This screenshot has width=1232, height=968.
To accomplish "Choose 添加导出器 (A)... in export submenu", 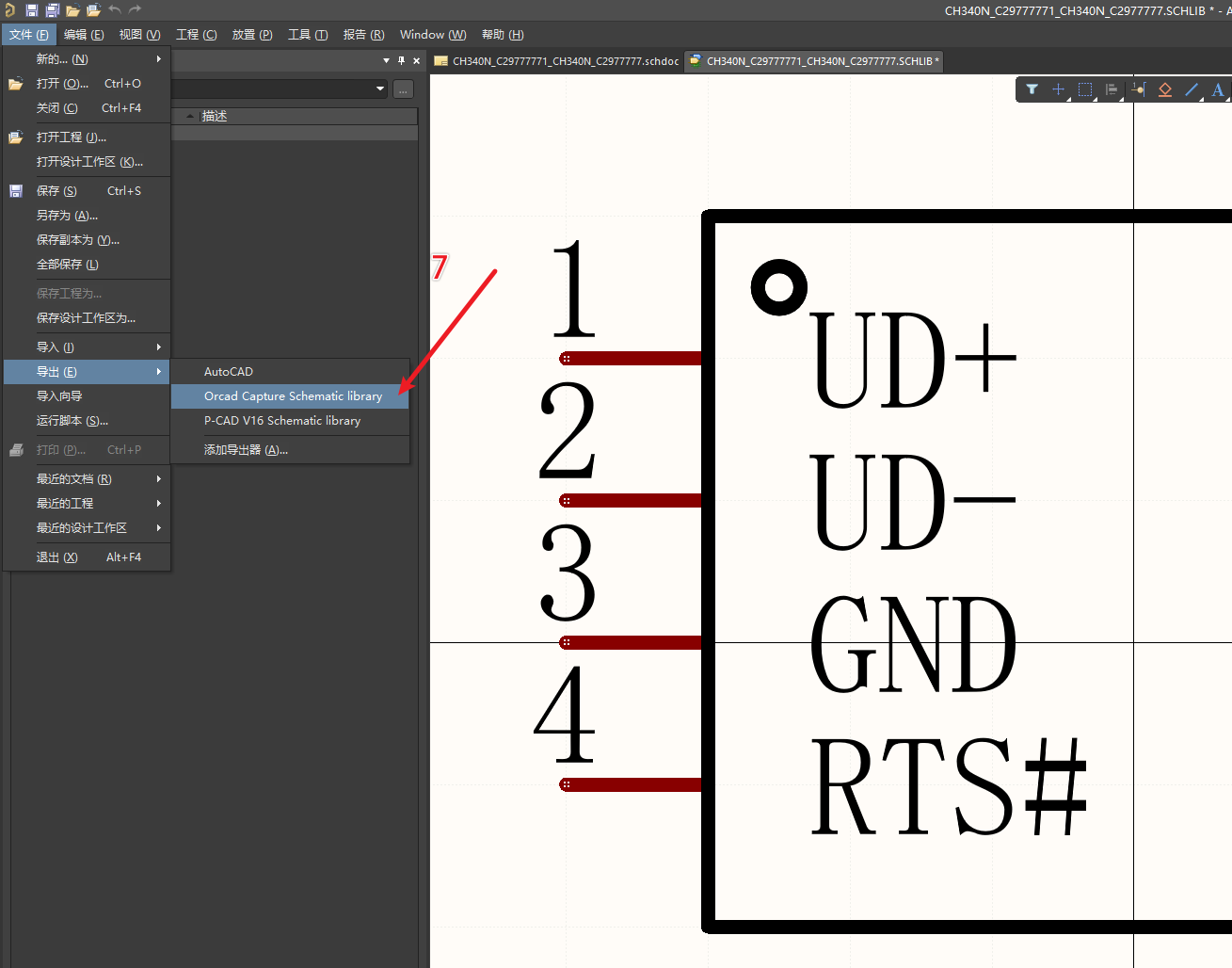I will pyautogui.click(x=290, y=450).
